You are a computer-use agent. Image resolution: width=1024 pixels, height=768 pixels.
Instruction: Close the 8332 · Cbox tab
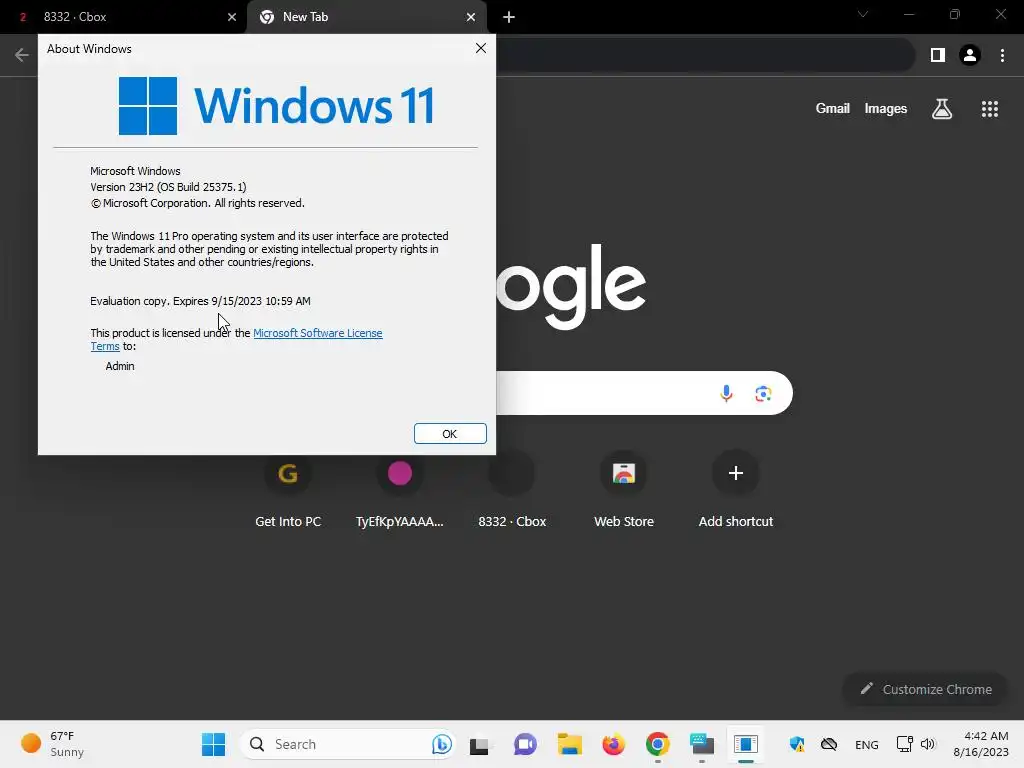[231, 17]
